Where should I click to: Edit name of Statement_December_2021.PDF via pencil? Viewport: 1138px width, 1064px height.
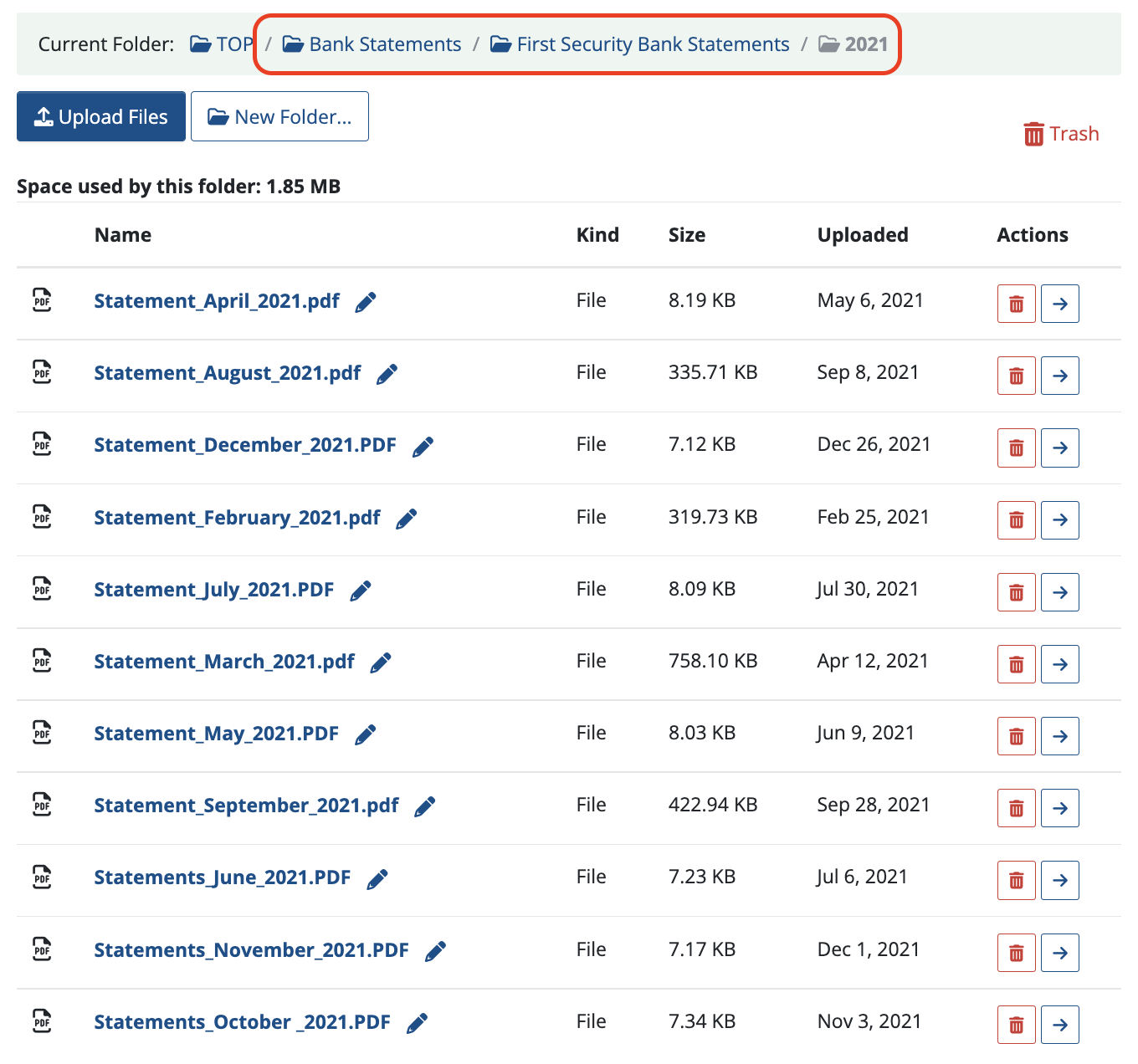point(423,447)
